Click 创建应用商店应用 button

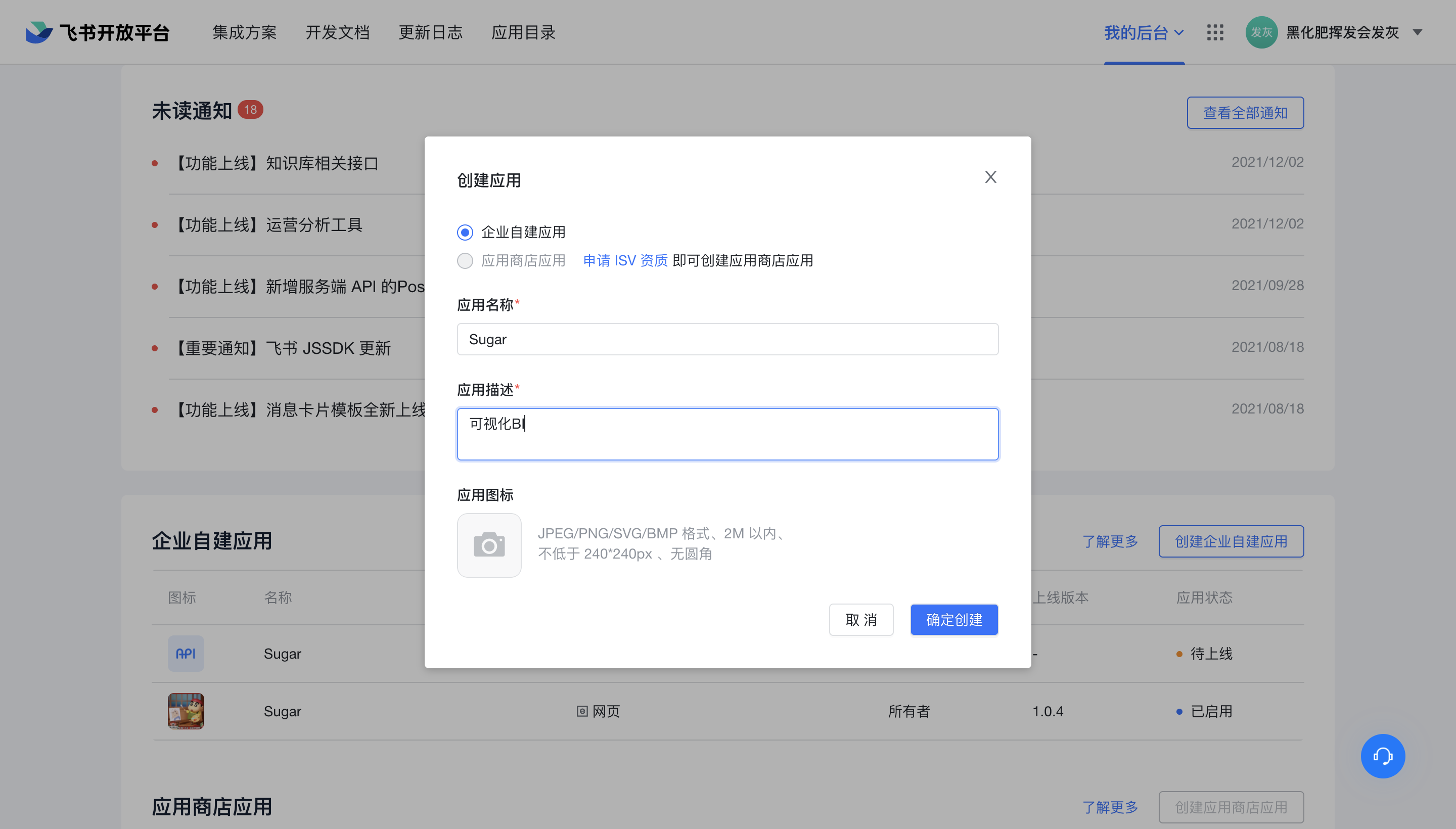tap(1231, 807)
